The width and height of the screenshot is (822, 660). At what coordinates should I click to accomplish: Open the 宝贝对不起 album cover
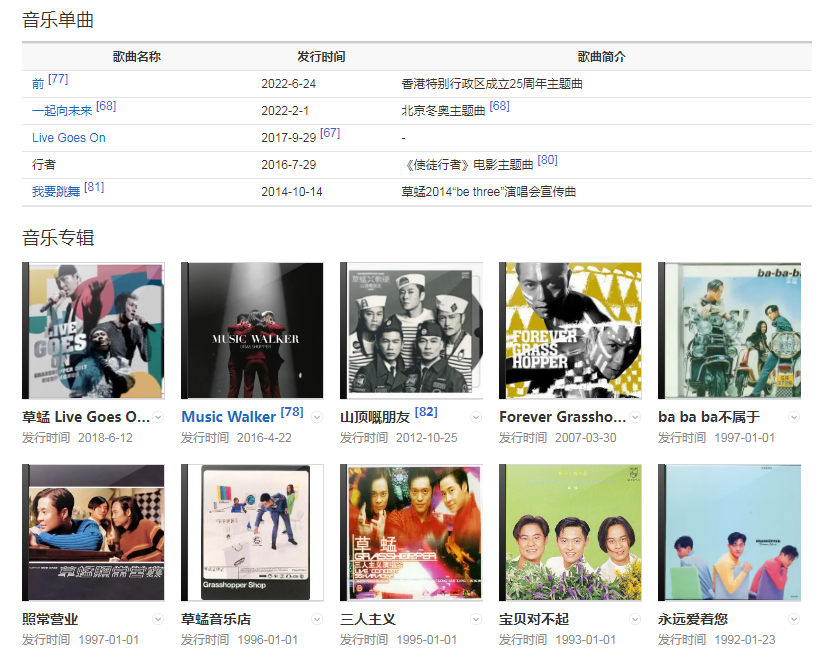point(570,532)
